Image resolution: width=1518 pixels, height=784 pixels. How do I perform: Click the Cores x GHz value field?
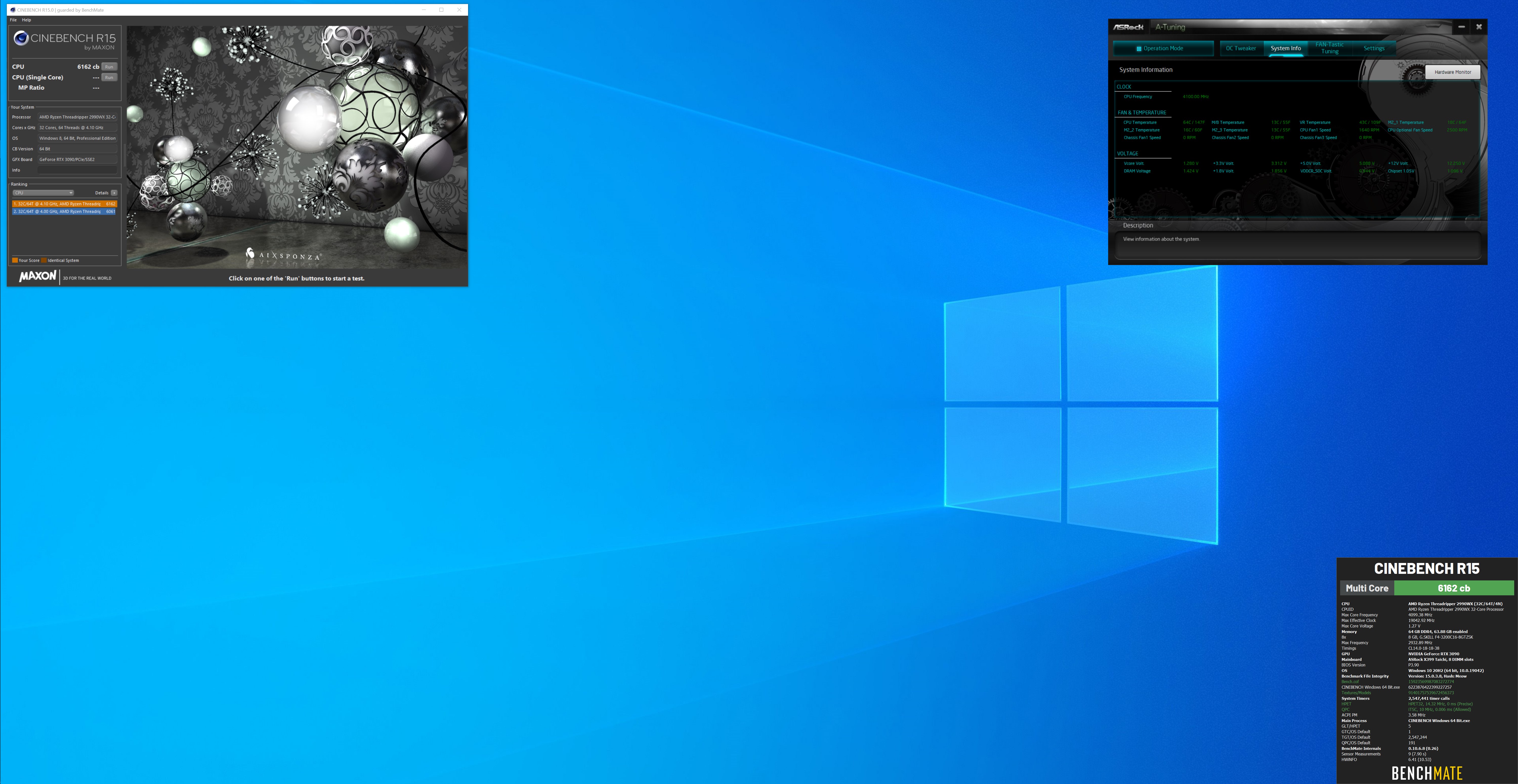pyautogui.click(x=77, y=128)
